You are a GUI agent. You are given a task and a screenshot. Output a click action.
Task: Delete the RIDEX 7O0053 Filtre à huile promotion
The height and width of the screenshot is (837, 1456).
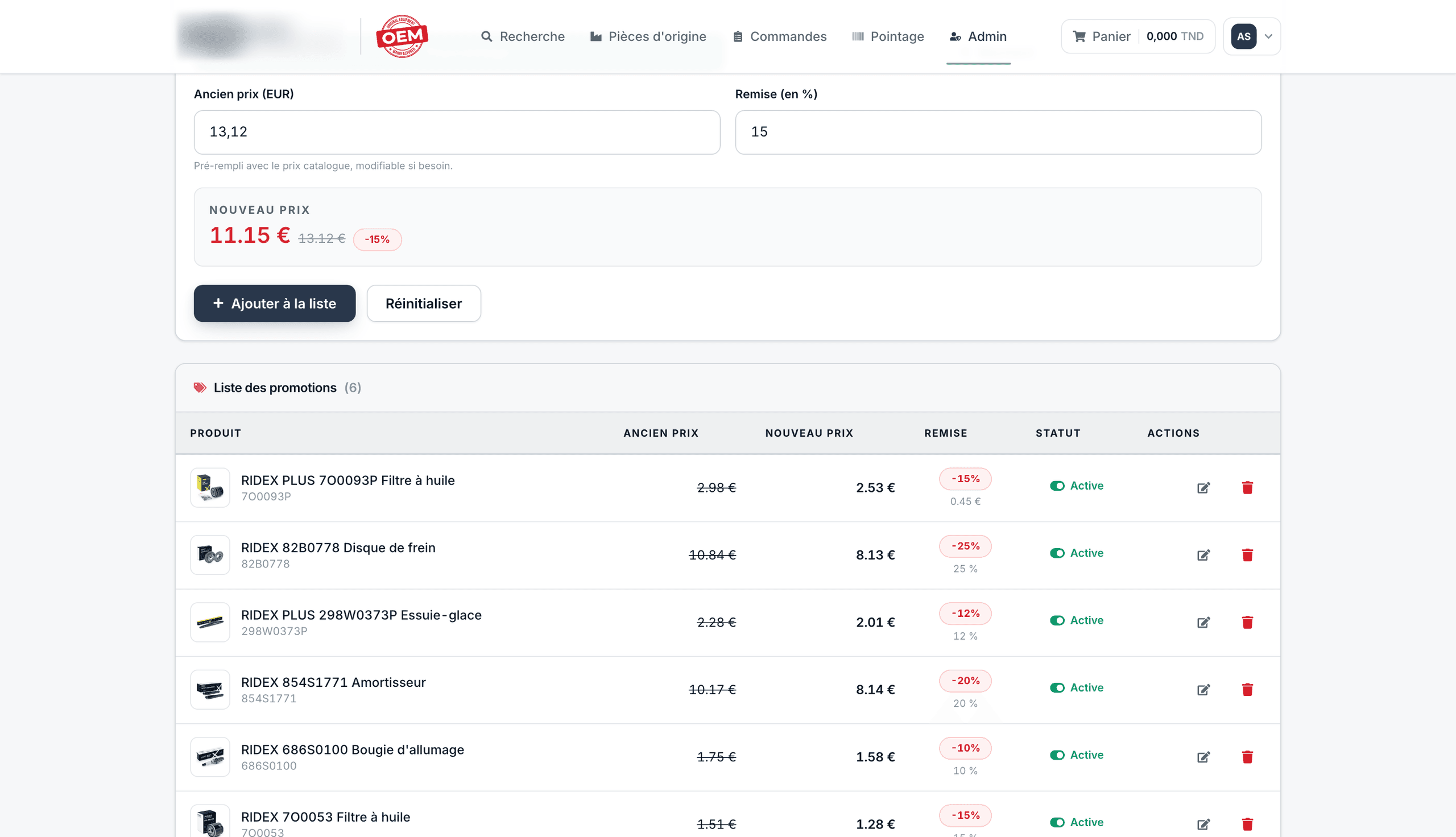pos(1247,824)
